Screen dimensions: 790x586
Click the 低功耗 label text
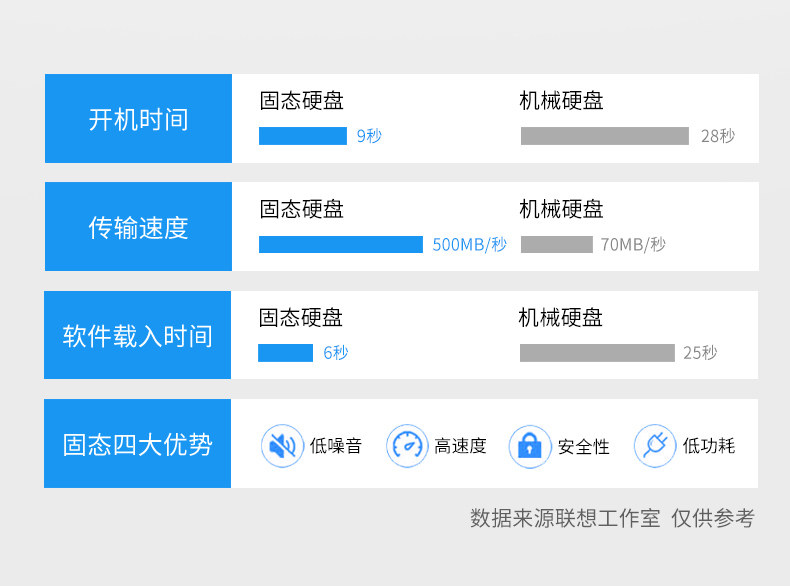pyautogui.click(x=709, y=446)
